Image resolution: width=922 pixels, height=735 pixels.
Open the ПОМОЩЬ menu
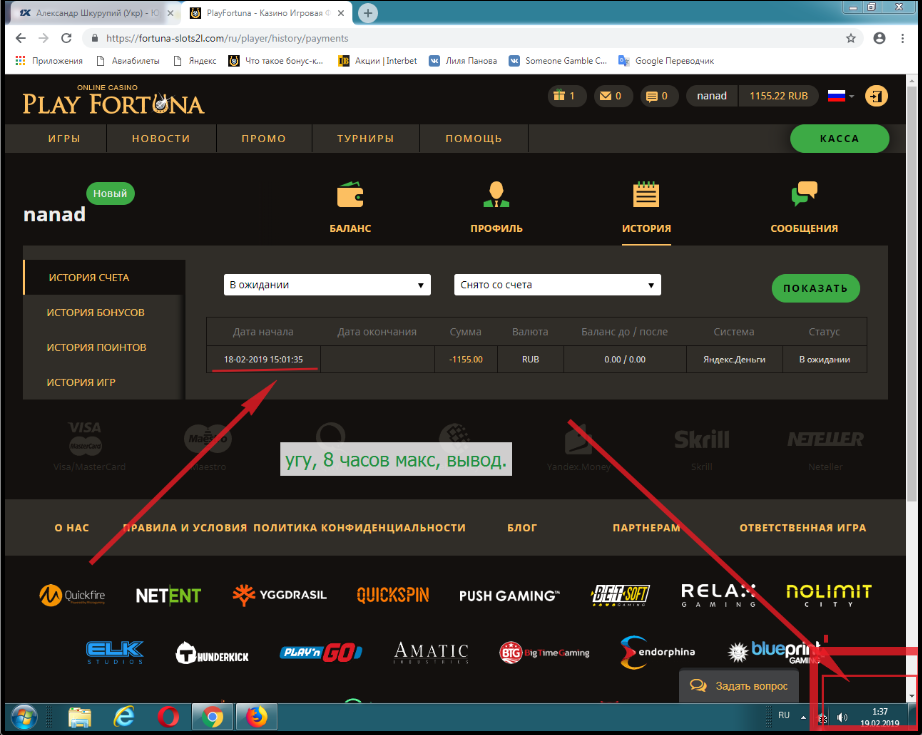473,139
